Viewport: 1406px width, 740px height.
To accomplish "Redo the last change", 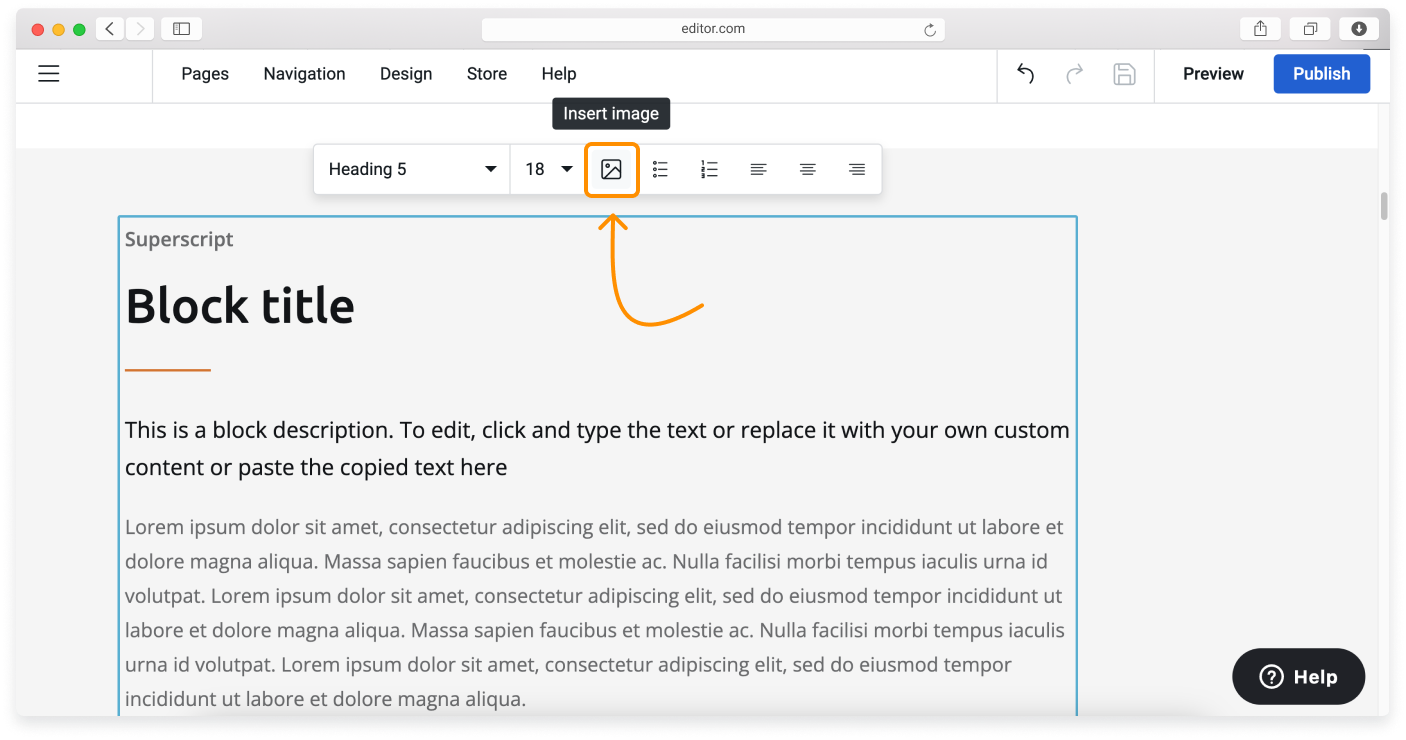I will [x=1075, y=74].
